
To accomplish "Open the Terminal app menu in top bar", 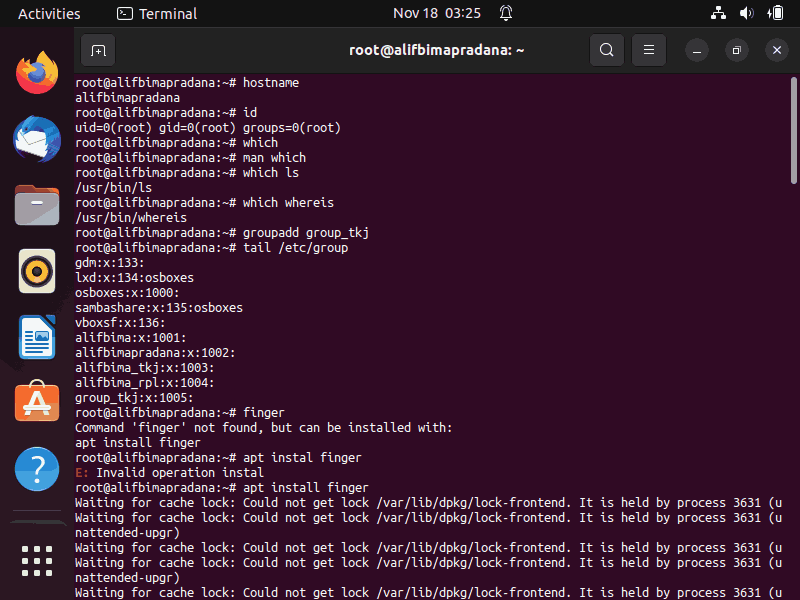I will point(157,13).
